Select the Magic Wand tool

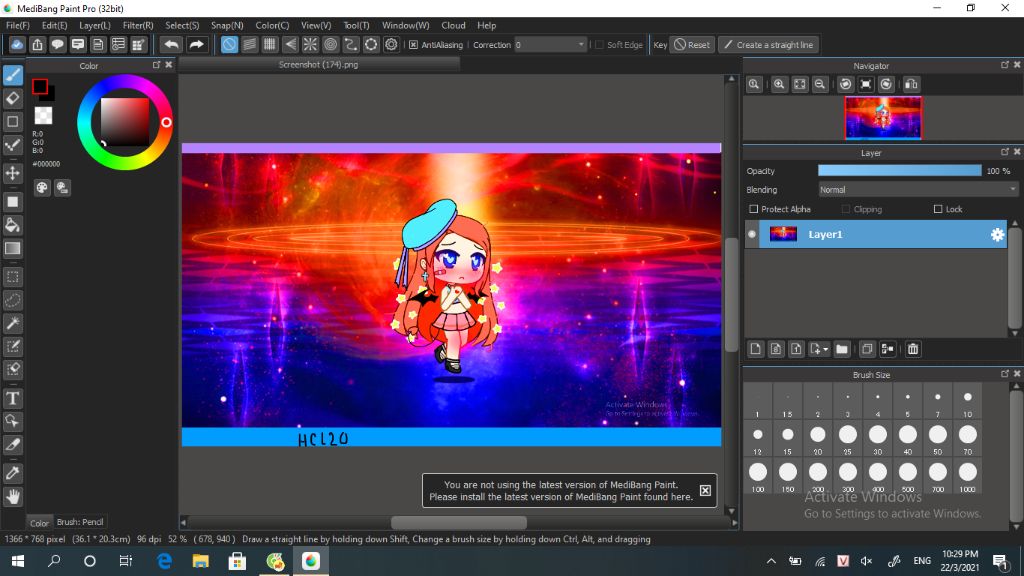coord(13,323)
